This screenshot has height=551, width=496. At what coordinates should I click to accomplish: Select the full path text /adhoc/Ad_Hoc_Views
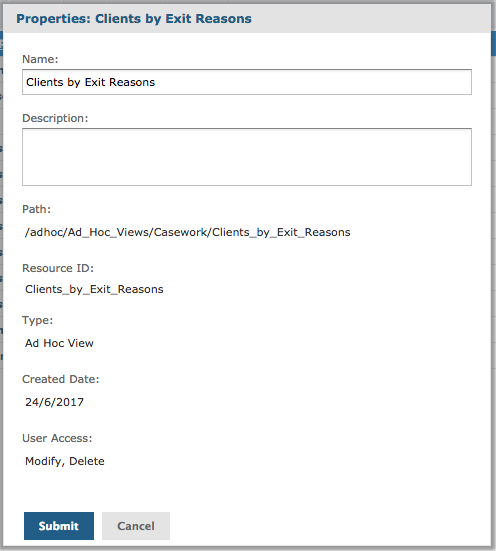click(187, 232)
